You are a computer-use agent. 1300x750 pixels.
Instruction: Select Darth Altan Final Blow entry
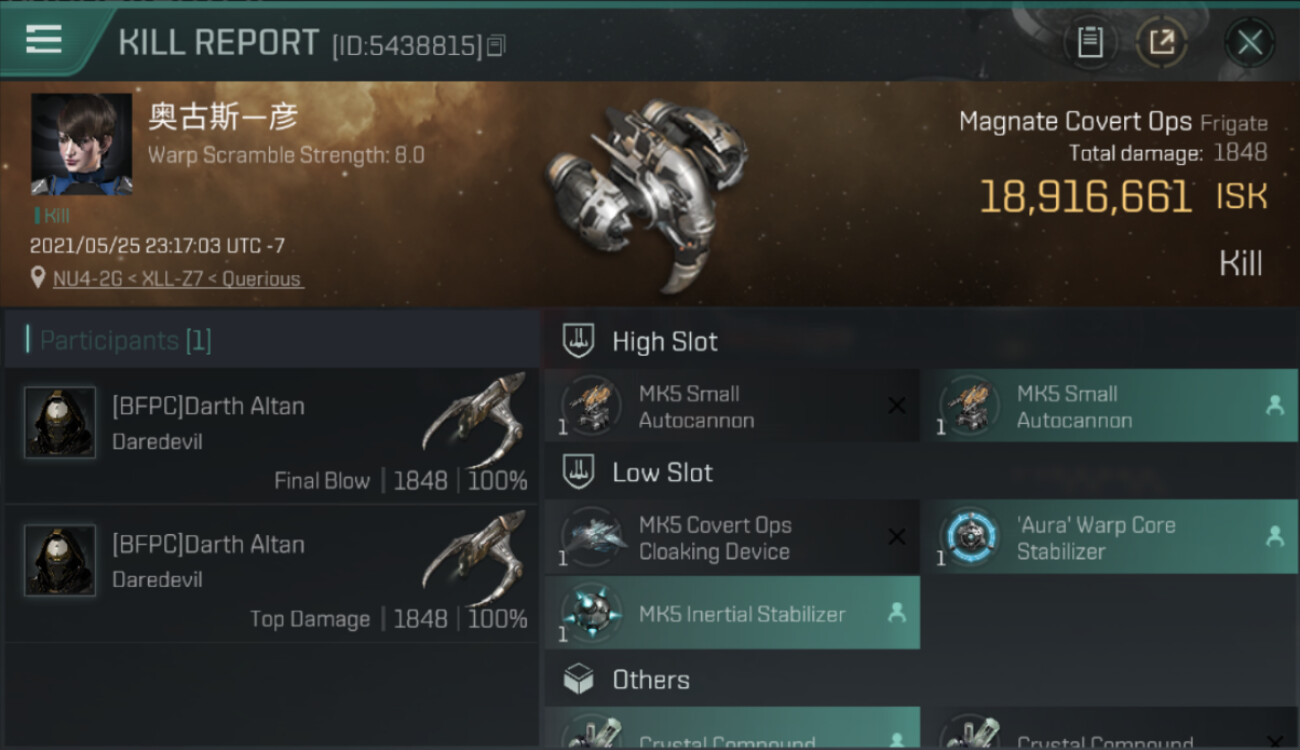coord(272,436)
